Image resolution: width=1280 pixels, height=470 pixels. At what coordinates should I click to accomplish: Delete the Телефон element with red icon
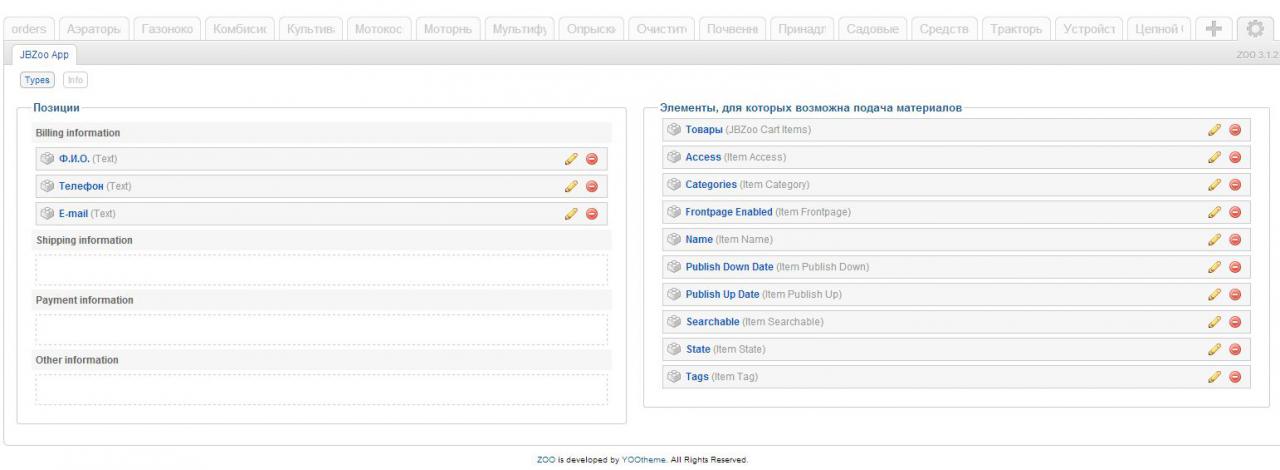coord(591,186)
